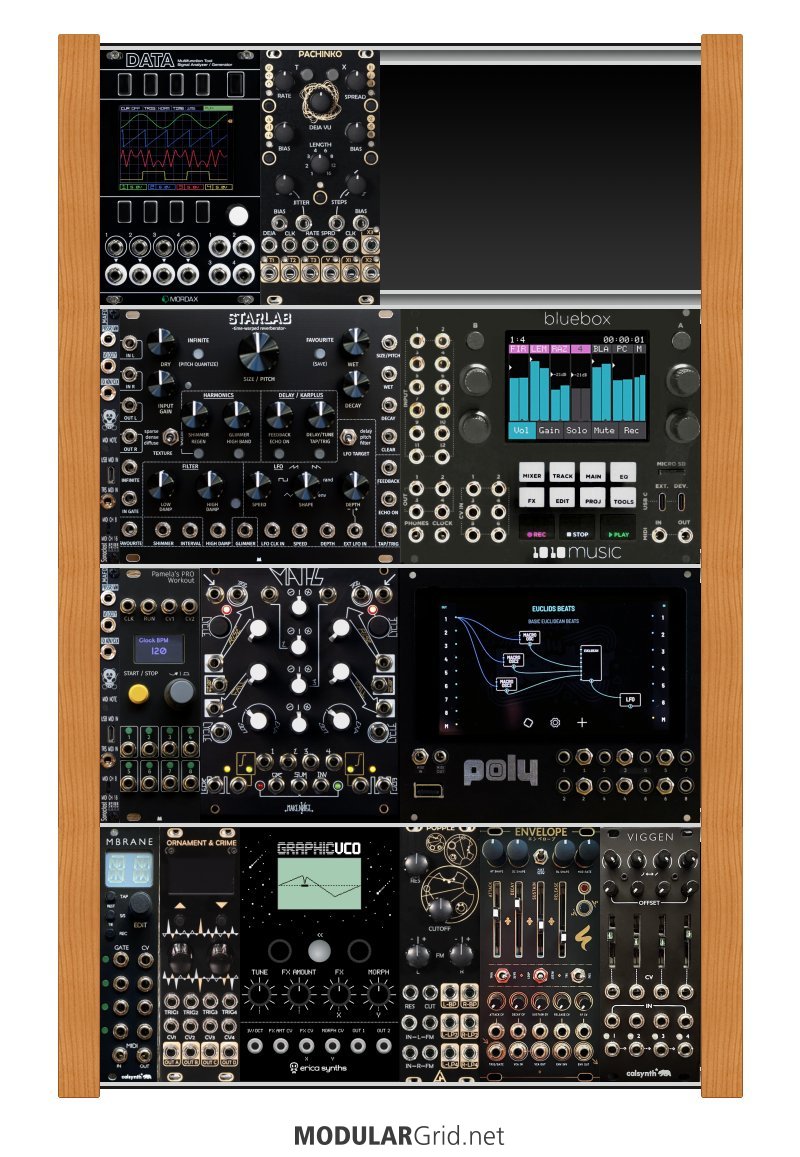Click the Poly logo below the touchscreen
This screenshot has height=1157, width=800.
click(x=500, y=772)
